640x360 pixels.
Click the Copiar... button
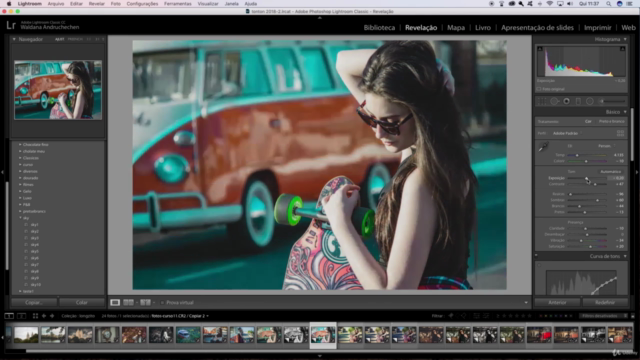pos(34,302)
